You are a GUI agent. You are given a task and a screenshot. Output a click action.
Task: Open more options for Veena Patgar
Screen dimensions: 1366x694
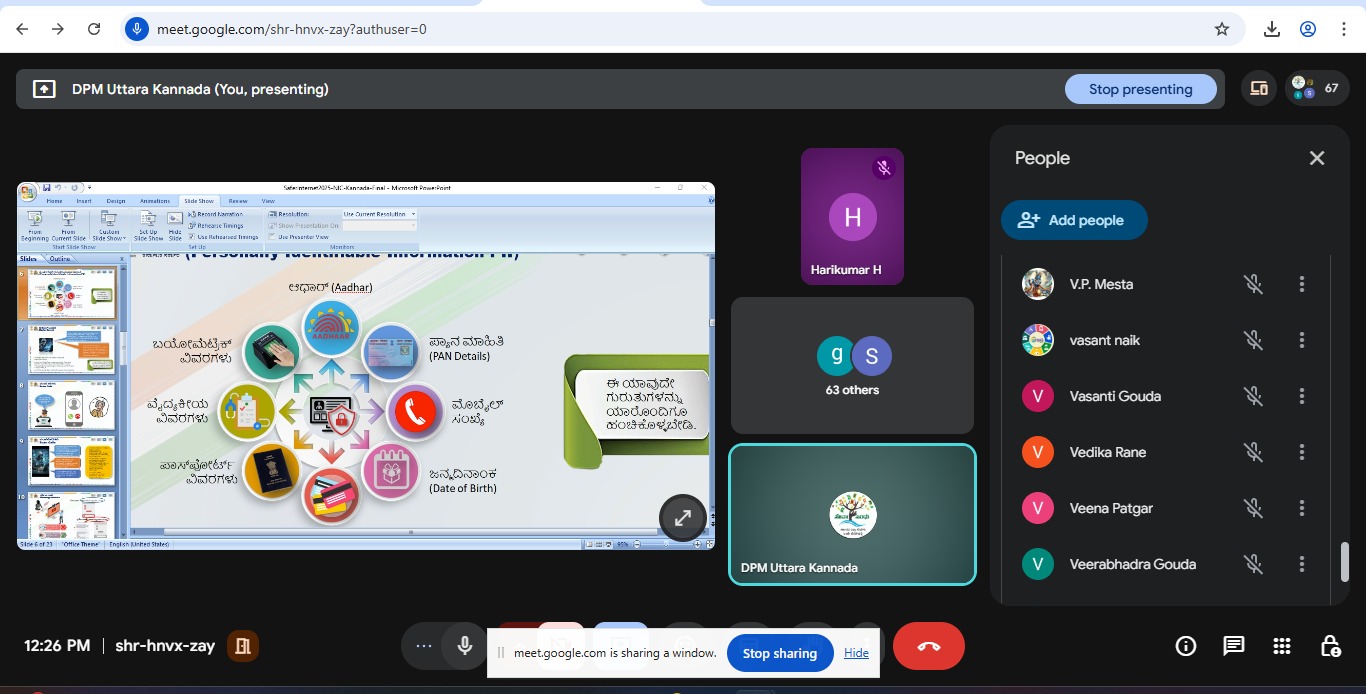[1301, 508]
